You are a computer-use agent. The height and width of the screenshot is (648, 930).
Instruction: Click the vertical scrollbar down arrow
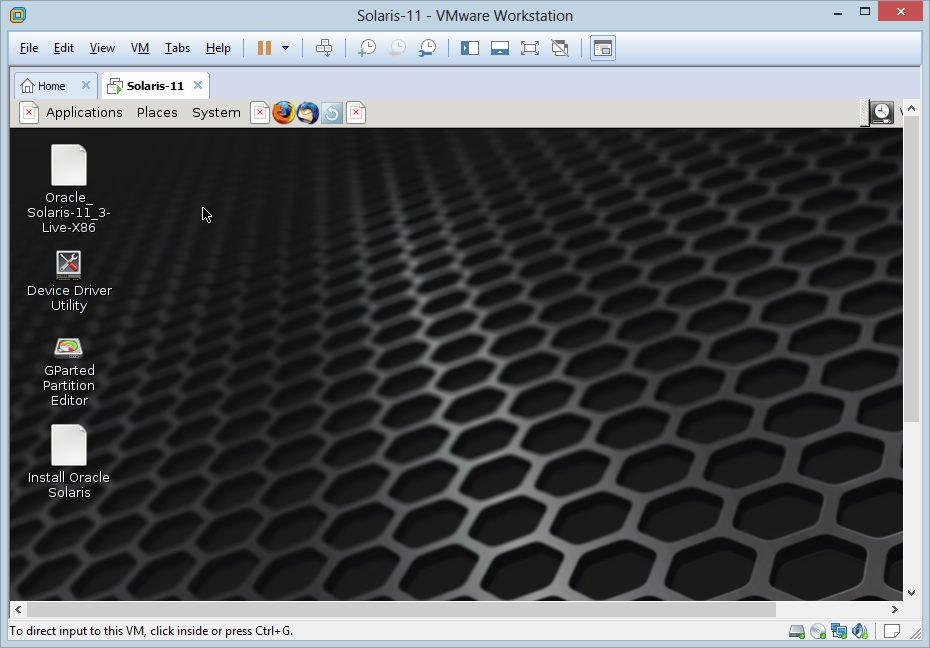pos(912,592)
